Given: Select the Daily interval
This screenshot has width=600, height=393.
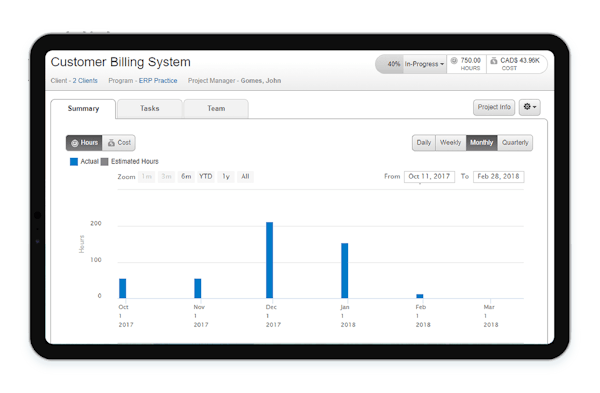Looking at the screenshot, I should tap(424, 143).
